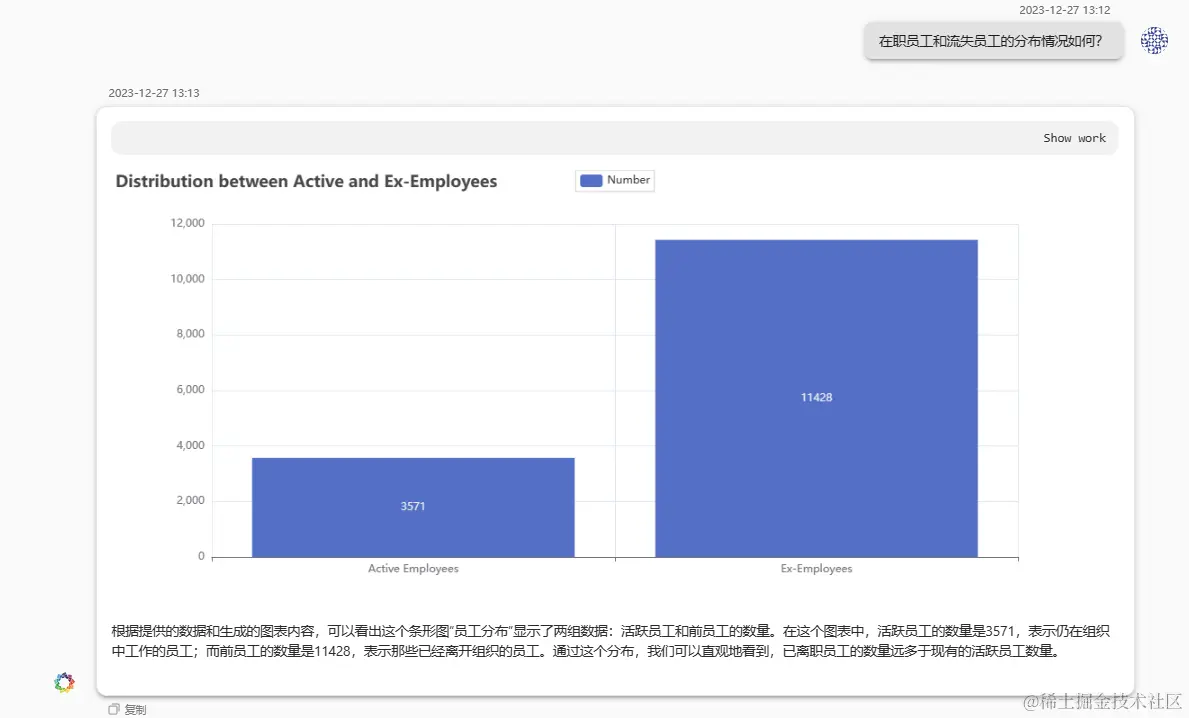
Task: Click the assistant colorful logo icon
Action: [64, 682]
